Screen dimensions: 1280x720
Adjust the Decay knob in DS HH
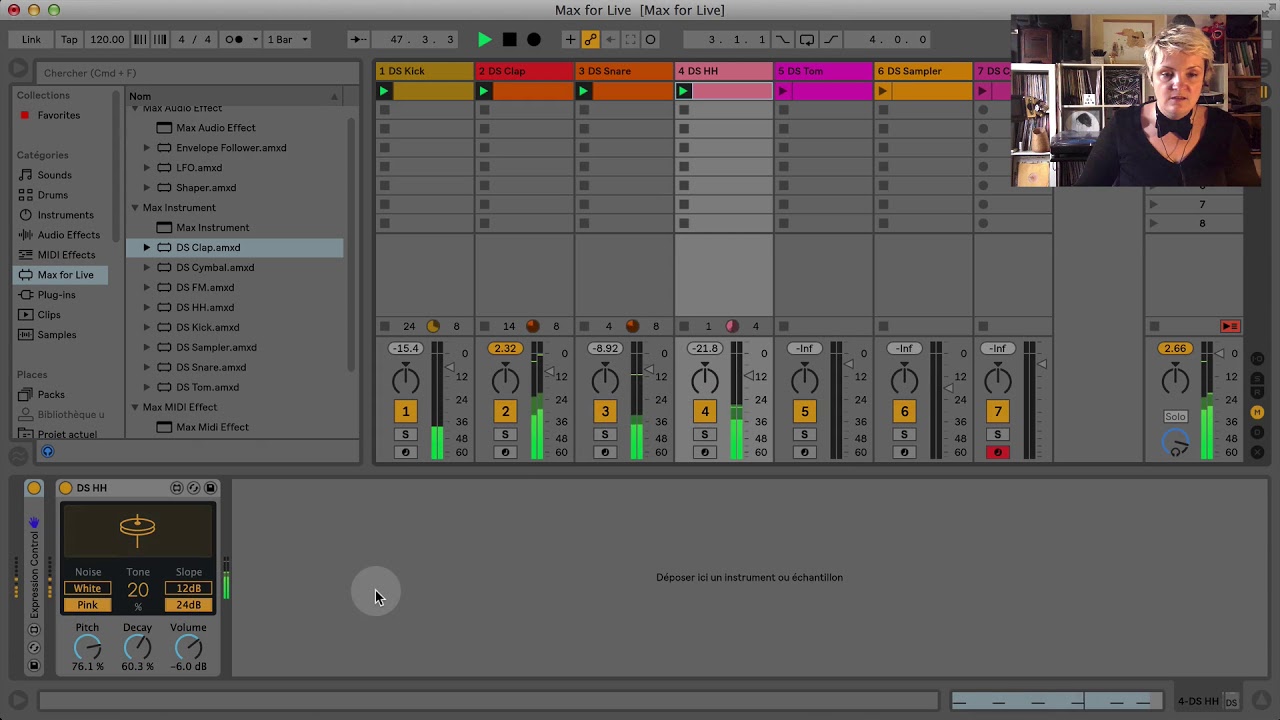[x=137, y=648]
